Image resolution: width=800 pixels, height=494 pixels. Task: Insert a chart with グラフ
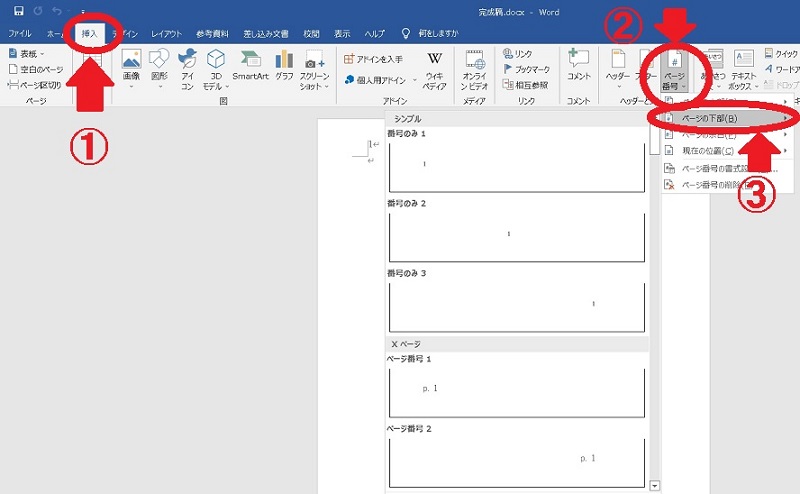click(284, 65)
